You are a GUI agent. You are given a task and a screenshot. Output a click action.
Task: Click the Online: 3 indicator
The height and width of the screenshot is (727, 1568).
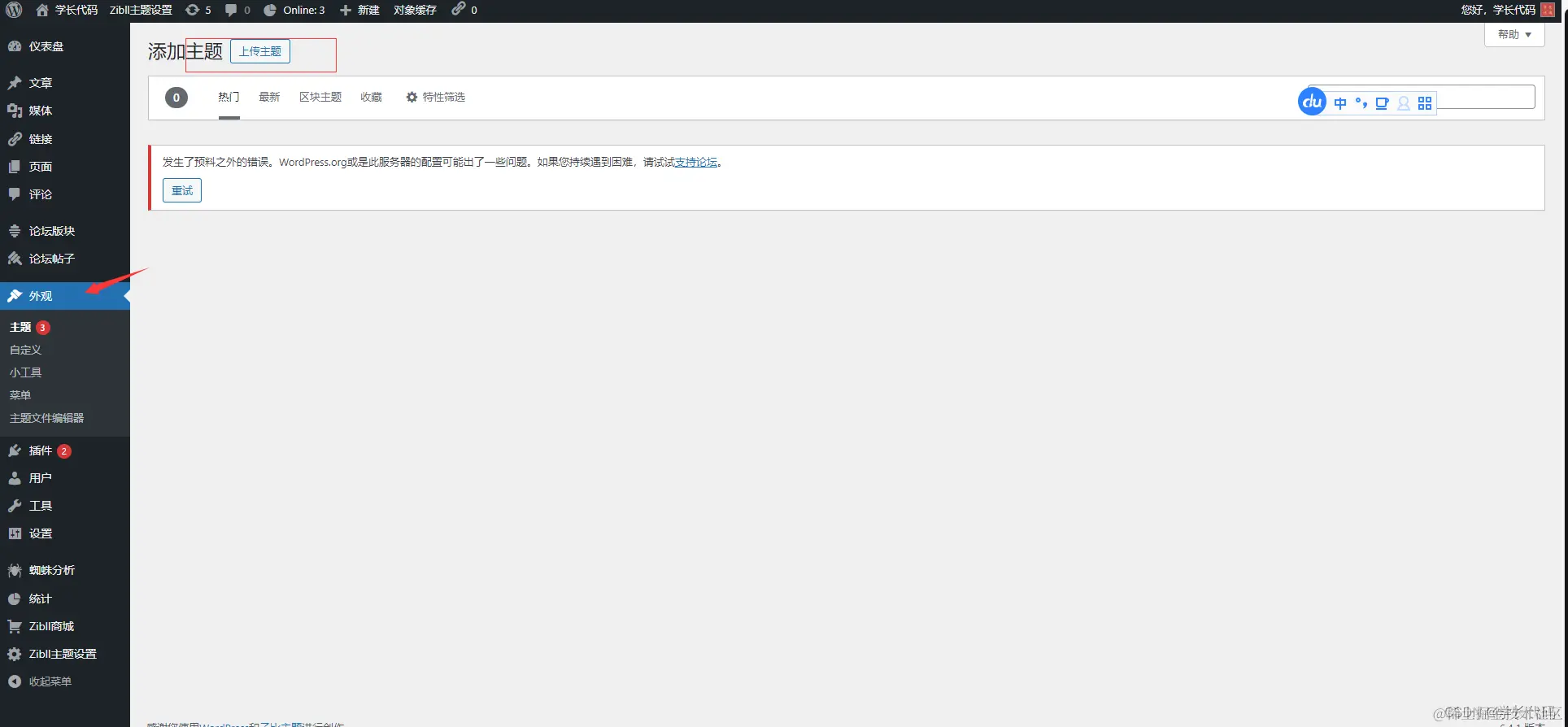pos(294,10)
